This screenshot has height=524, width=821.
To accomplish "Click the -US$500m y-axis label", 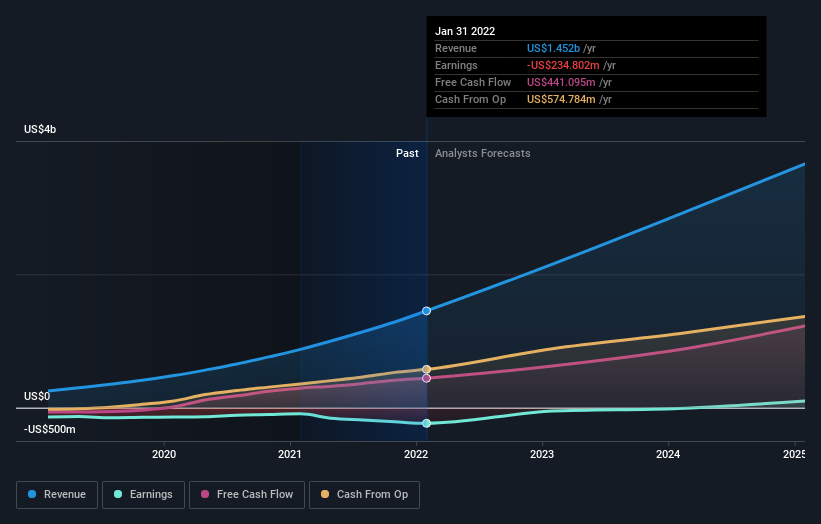I will tap(49, 429).
